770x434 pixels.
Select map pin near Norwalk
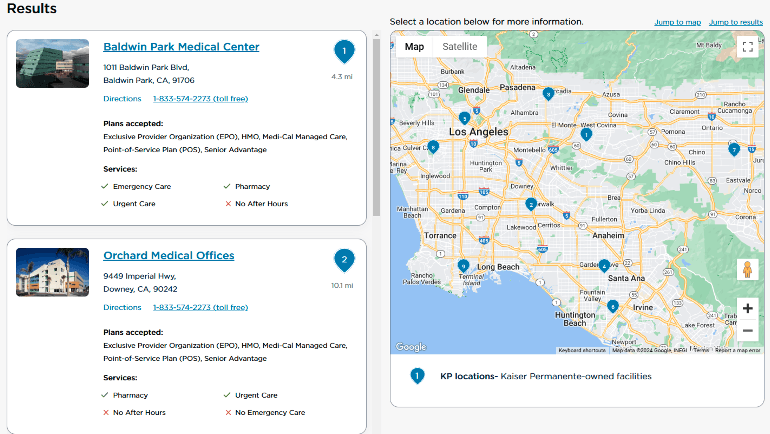click(x=530, y=204)
